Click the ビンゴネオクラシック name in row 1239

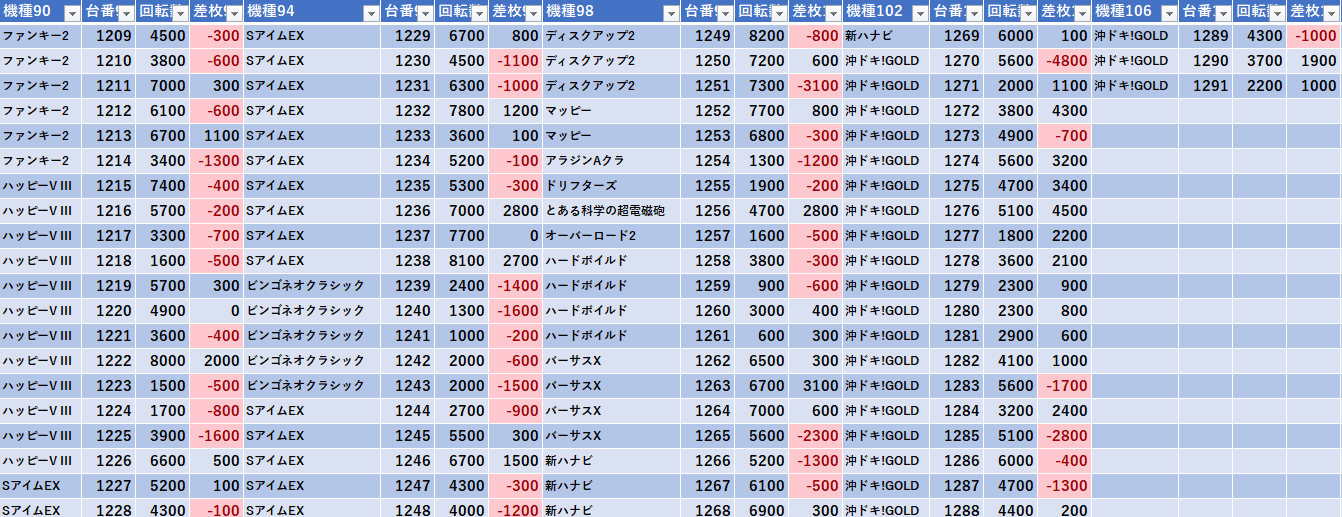point(305,285)
